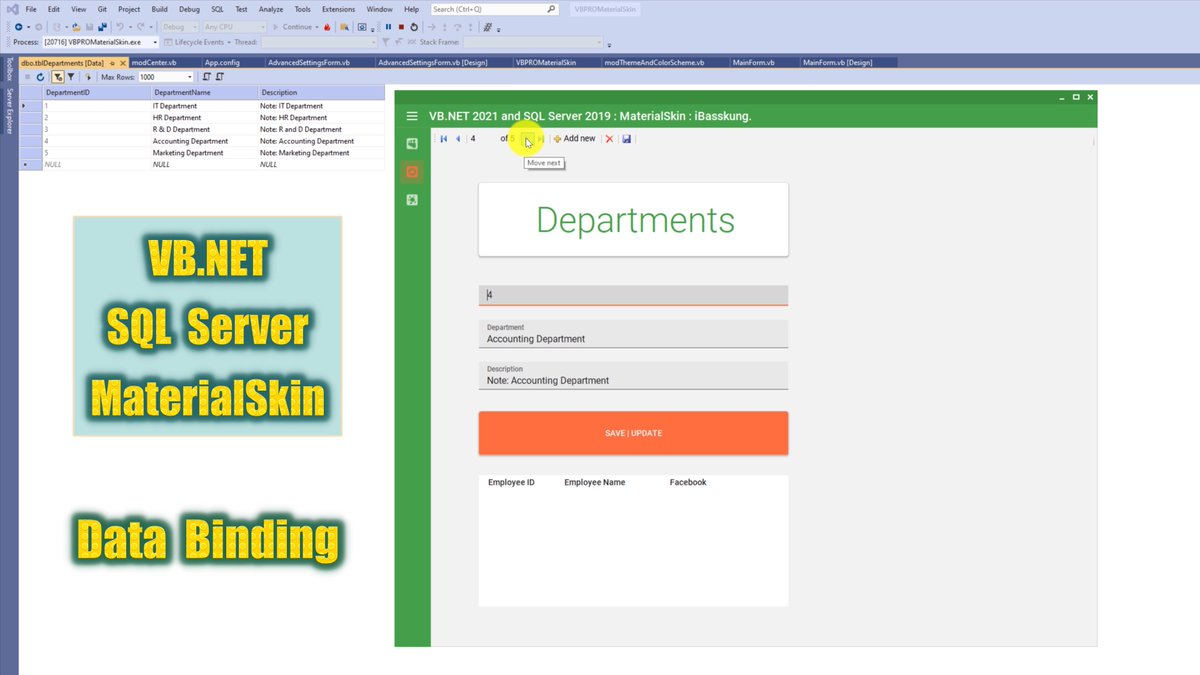Open Max Rows dropdown

point(189,77)
